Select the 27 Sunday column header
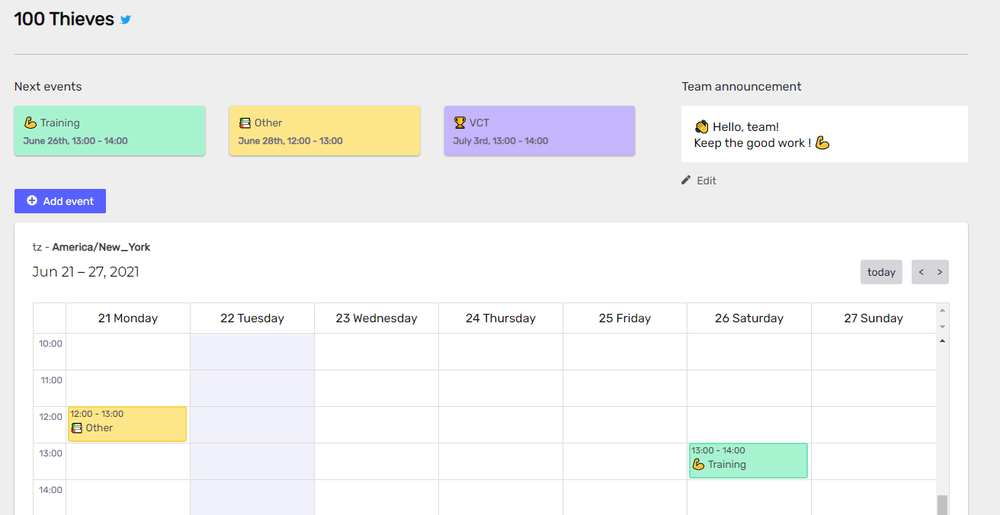Viewport: 1000px width, 515px height. (874, 318)
